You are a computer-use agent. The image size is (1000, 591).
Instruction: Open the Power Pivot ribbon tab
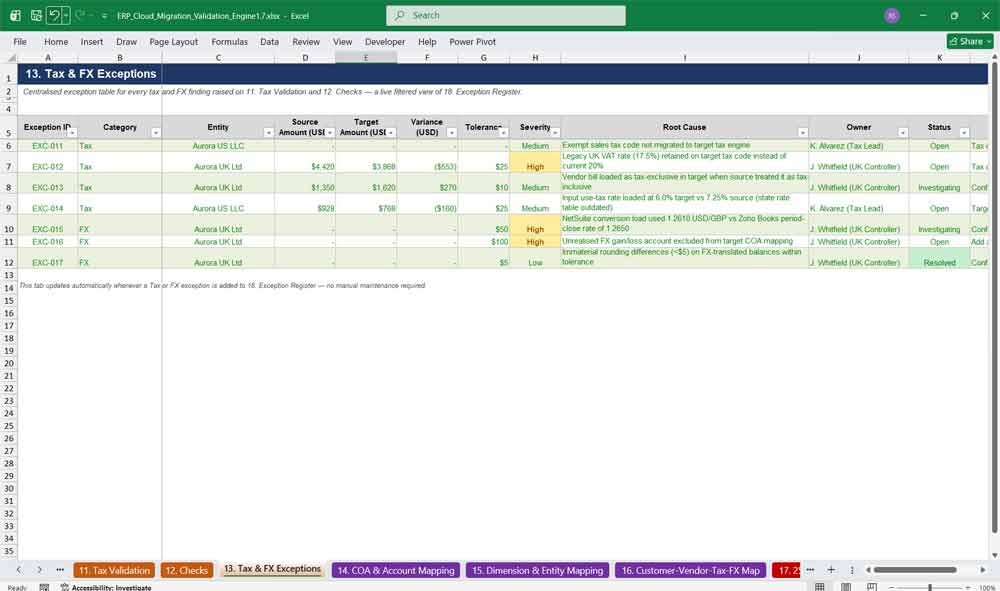(x=473, y=41)
